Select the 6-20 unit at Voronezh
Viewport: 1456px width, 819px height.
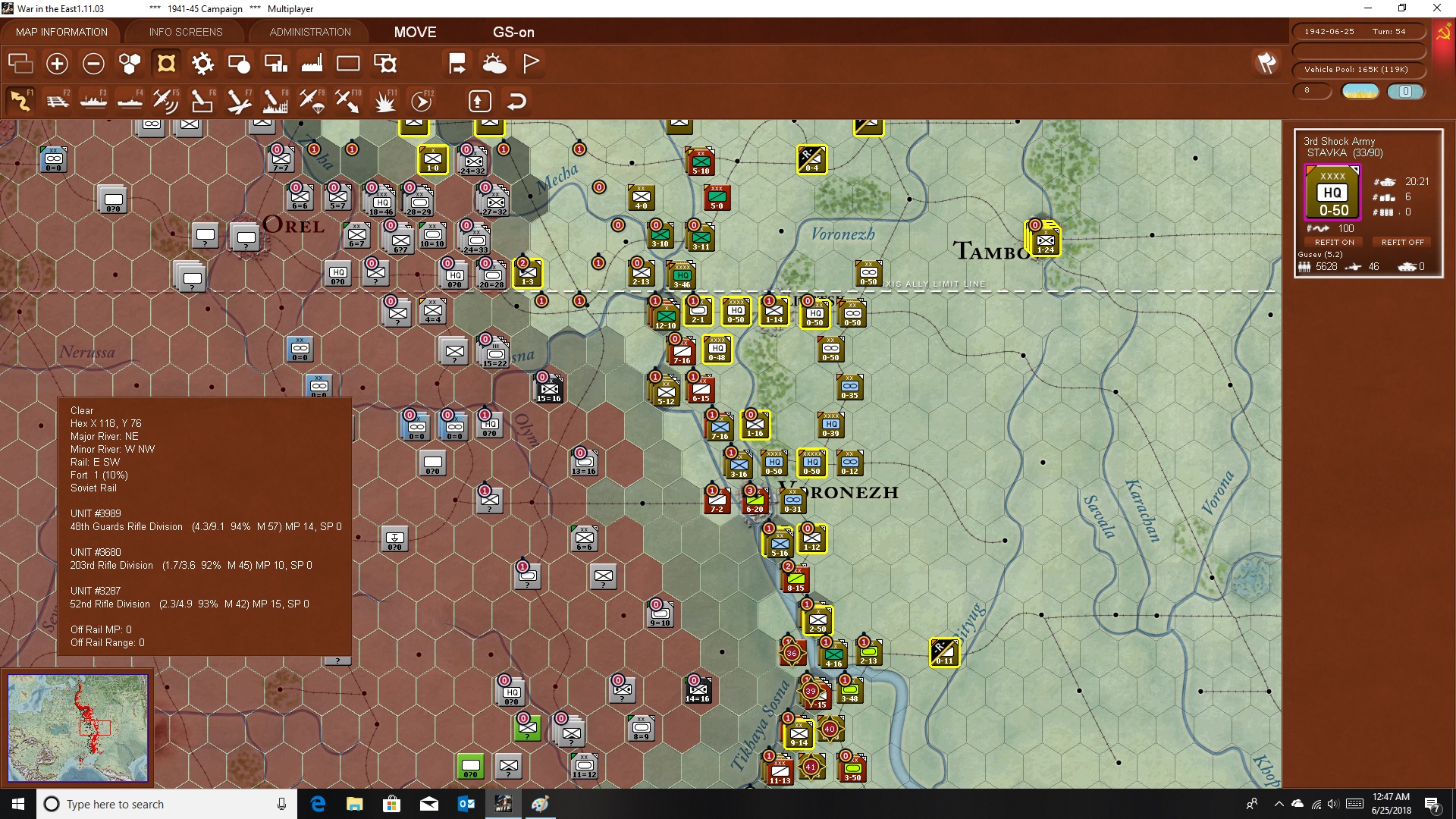(x=755, y=500)
